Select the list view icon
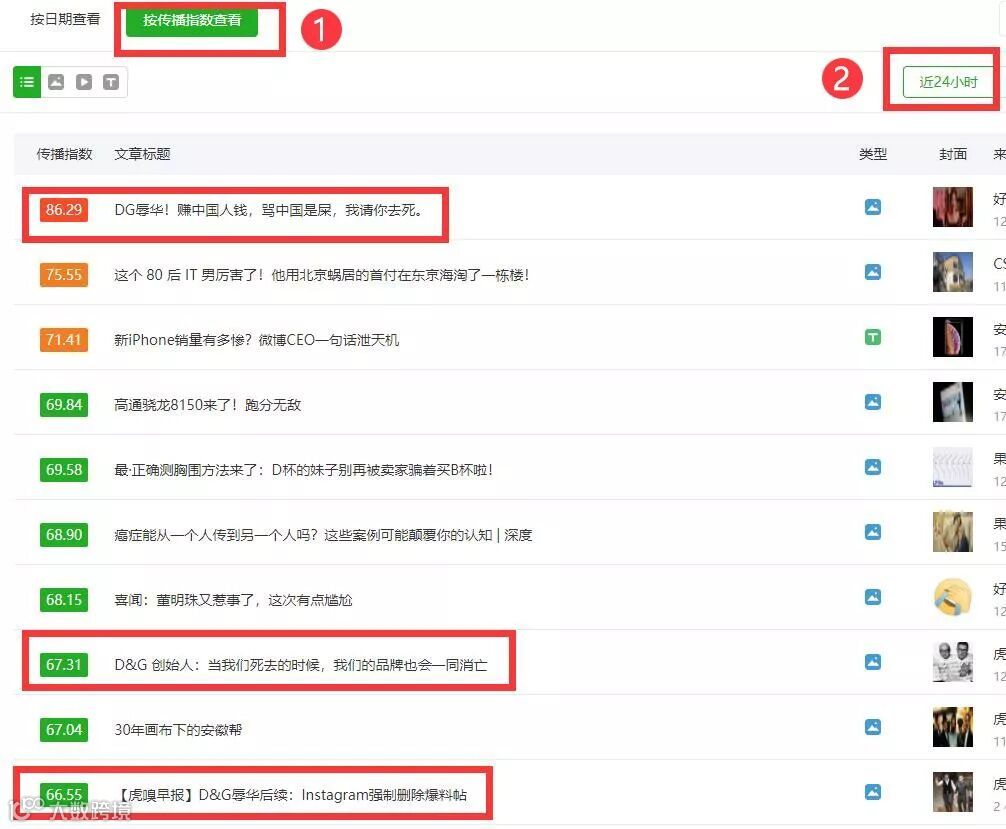This screenshot has height=829, width=1006. pyautogui.click(x=27, y=82)
